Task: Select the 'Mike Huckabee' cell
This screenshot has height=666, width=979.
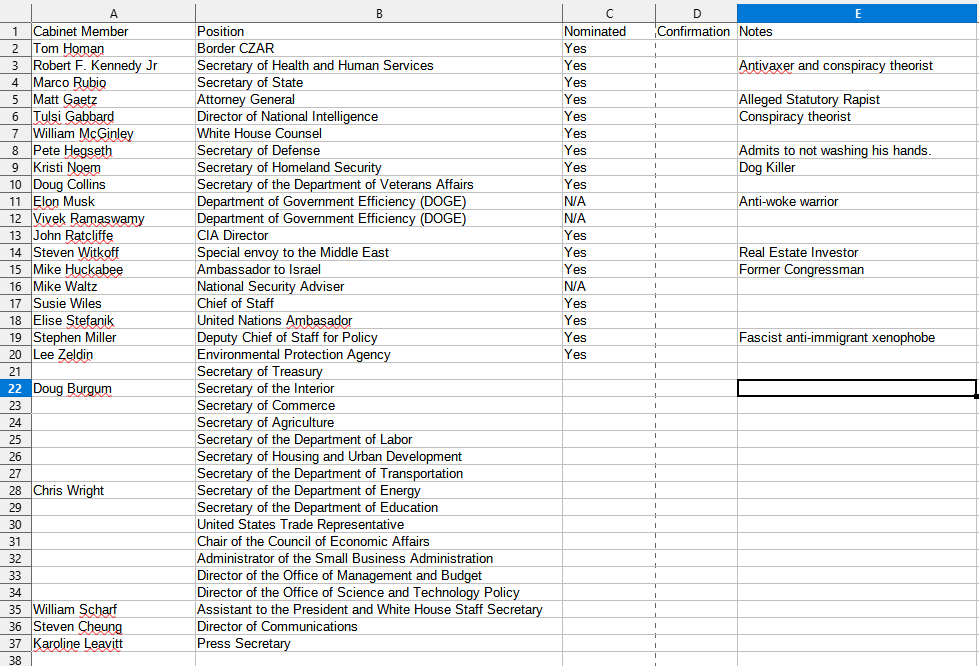Action: [x=113, y=270]
